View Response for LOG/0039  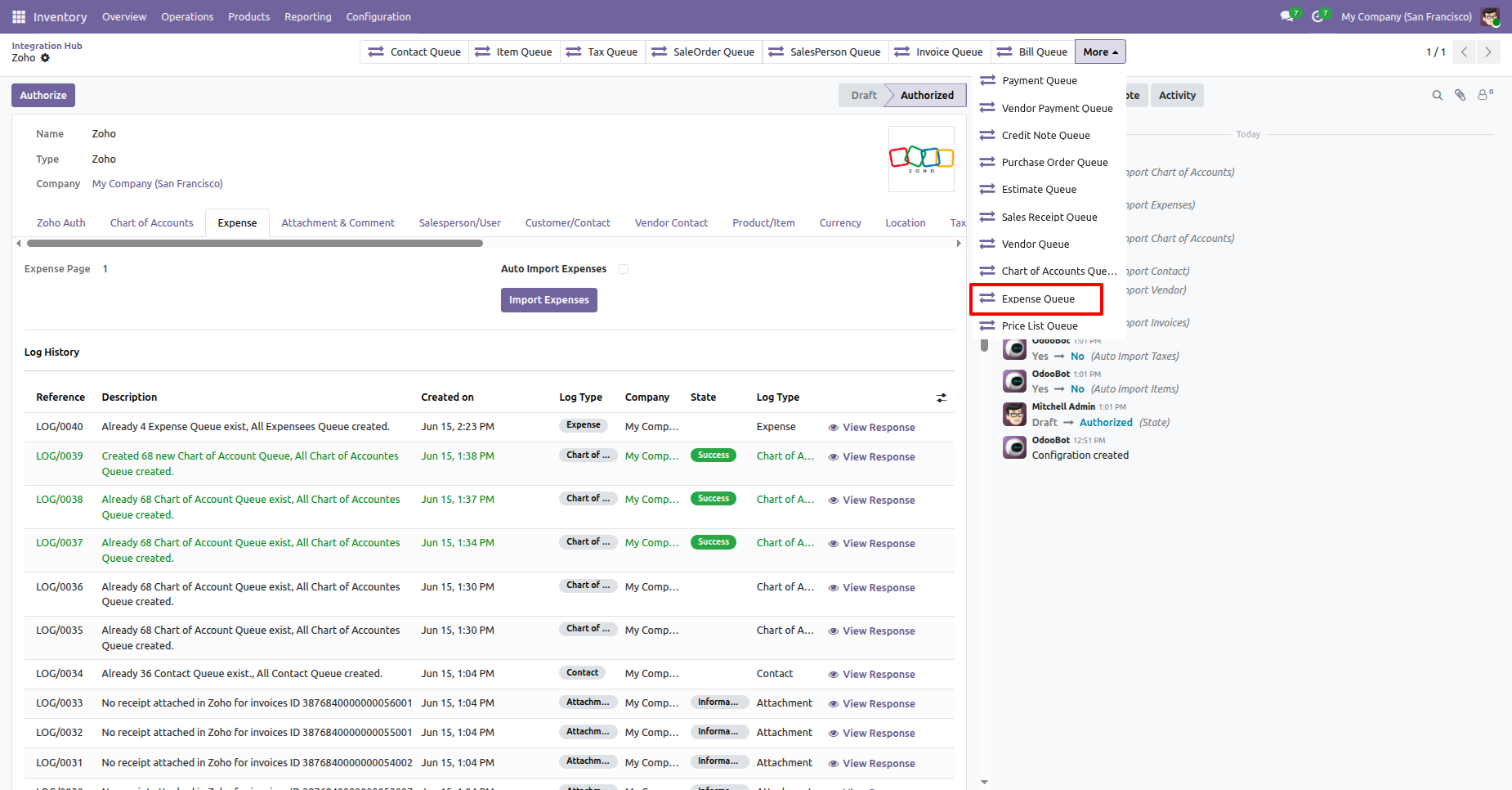tap(872, 457)
